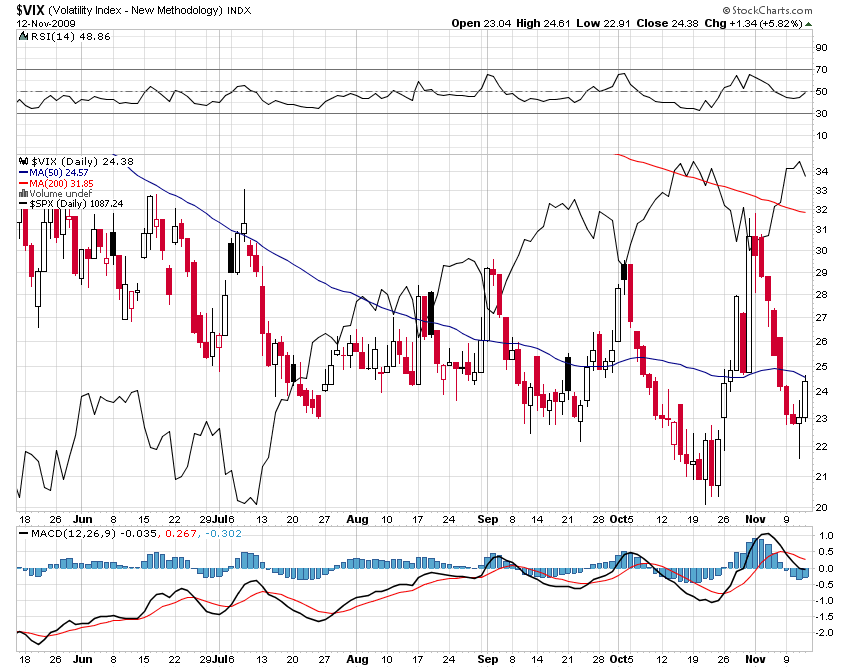Click the 70 overbought level on RSI axis
This screenshot has width=850, height=668.
pyautogui.click(x=821, y=70)
